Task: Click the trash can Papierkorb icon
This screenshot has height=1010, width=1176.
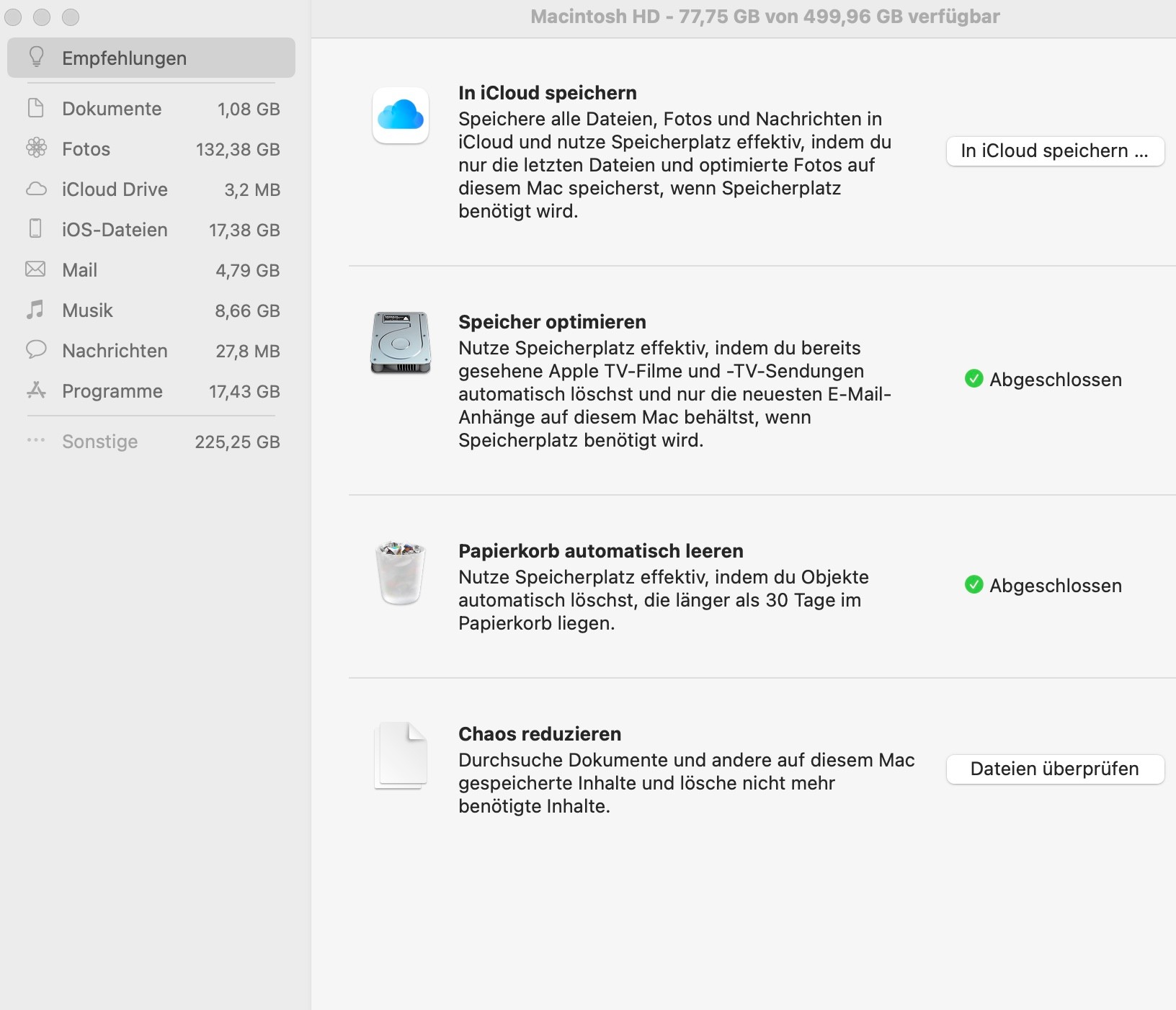Action: pyautogui.click(x=401, y=573)
